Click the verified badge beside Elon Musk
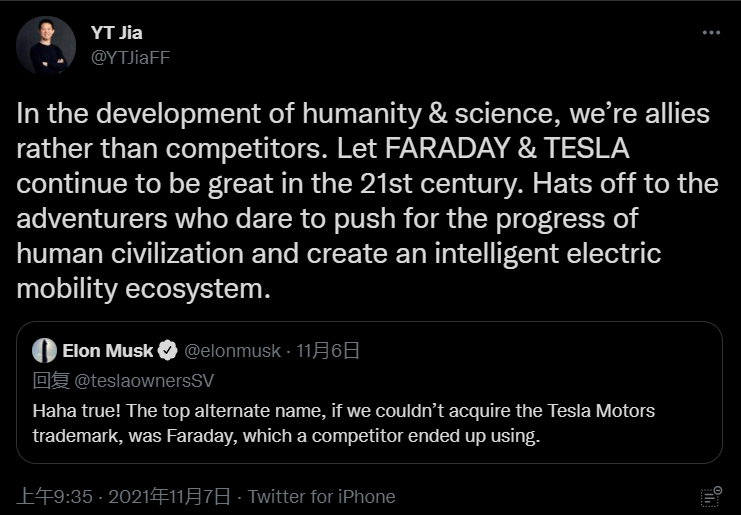The image size is (741, 515). (x=168, y=350)
